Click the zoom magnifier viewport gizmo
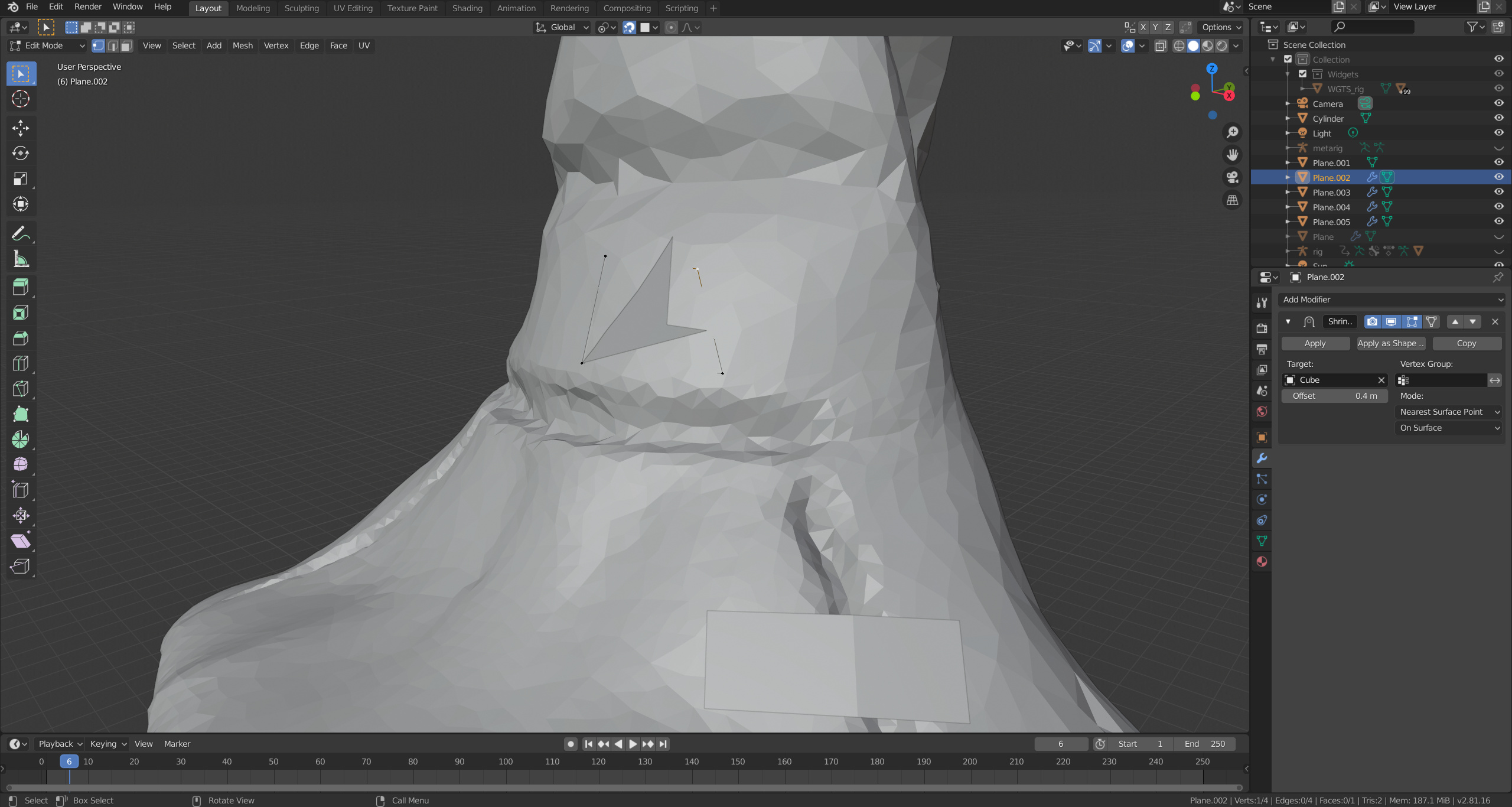 pyautogui.click(x=1232, y=132)
